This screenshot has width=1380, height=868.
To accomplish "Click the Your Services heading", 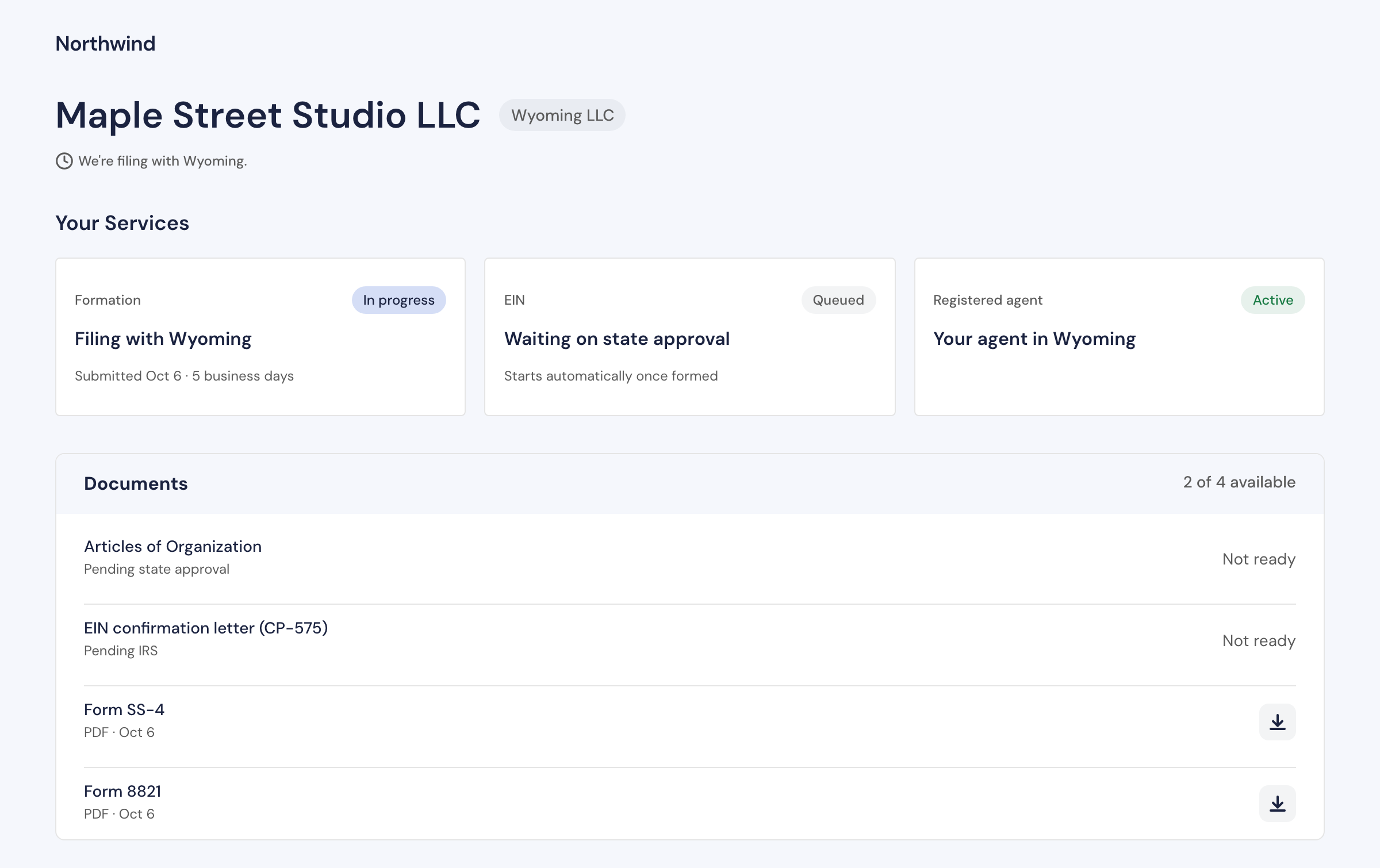I will pos(122,223).
